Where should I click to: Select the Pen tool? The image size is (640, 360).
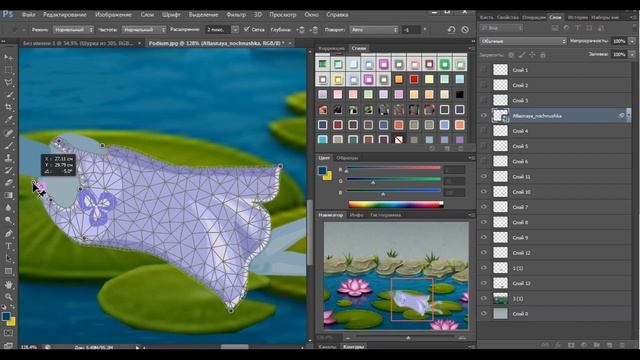8,233
